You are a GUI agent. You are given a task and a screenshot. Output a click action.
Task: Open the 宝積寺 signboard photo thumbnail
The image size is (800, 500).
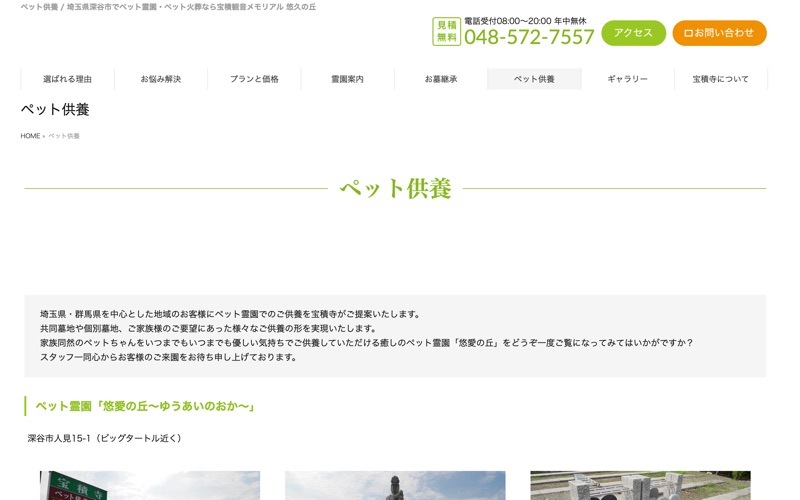pos(150,485)
